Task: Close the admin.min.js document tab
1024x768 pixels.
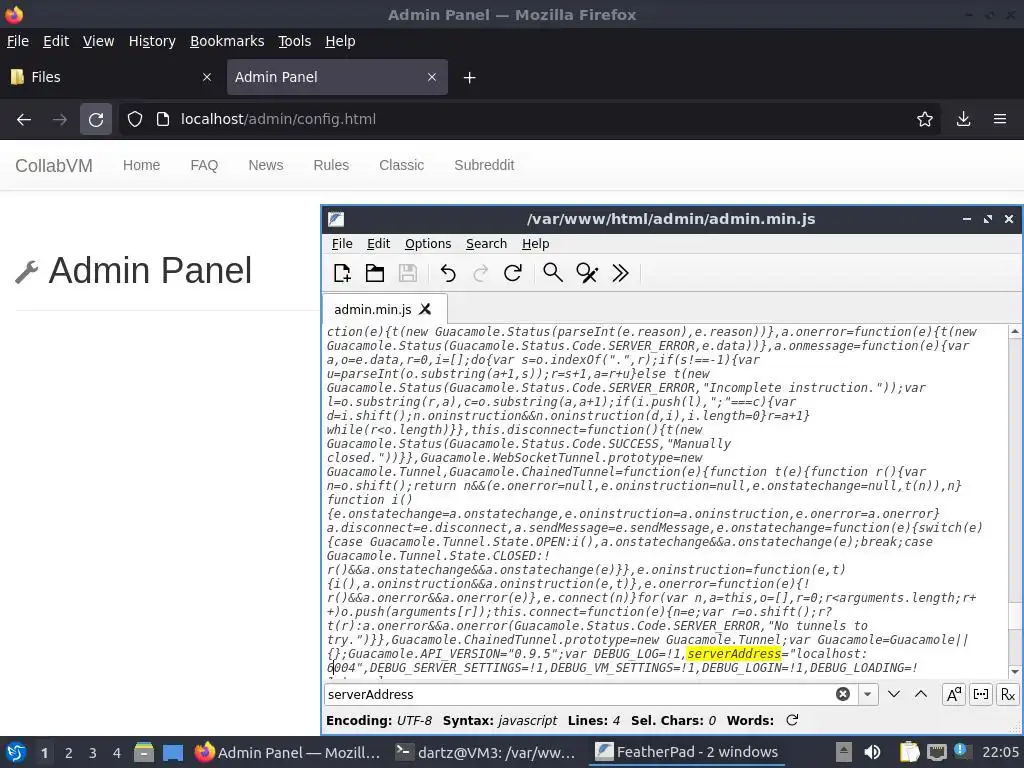Action: click(425, 309)
